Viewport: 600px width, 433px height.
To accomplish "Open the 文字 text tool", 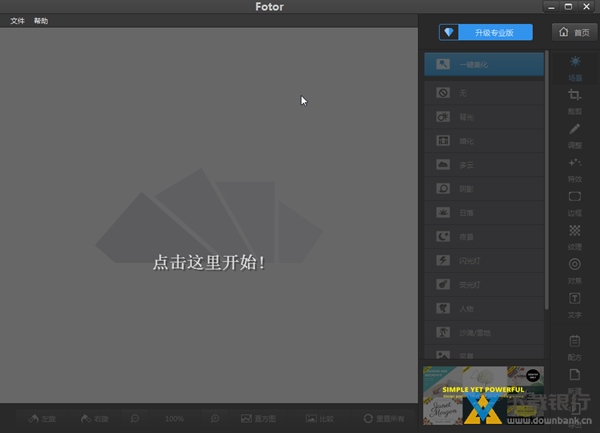I will pyautogui.click(x=575, y=305).
